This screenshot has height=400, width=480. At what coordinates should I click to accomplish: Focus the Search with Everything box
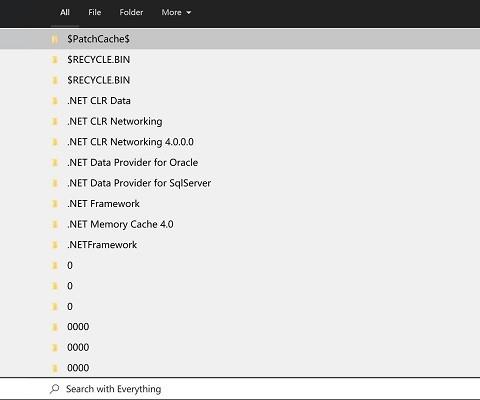240,389
